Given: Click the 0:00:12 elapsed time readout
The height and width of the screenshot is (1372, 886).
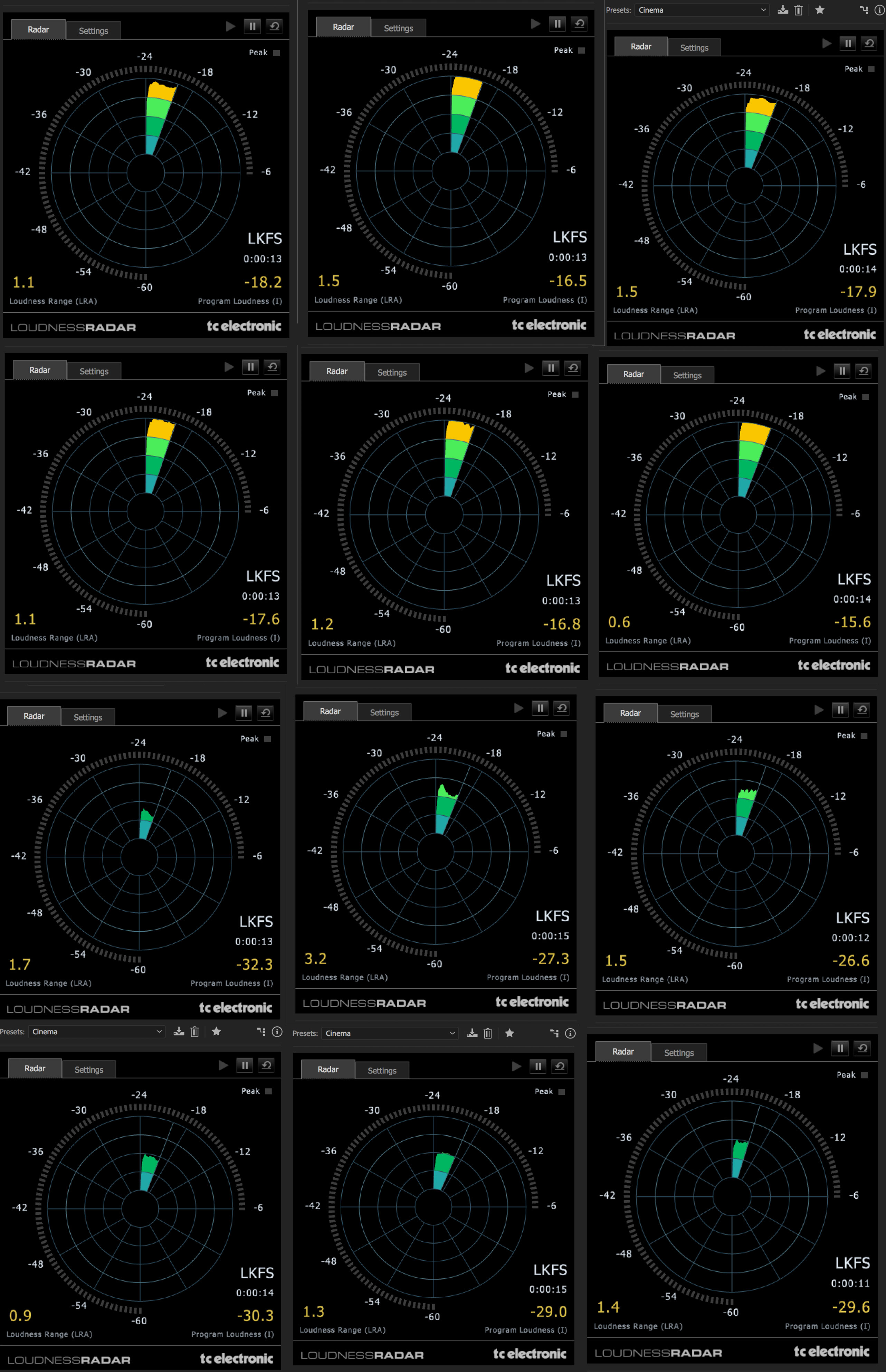Looking at the screenshot, I should 850,938.
